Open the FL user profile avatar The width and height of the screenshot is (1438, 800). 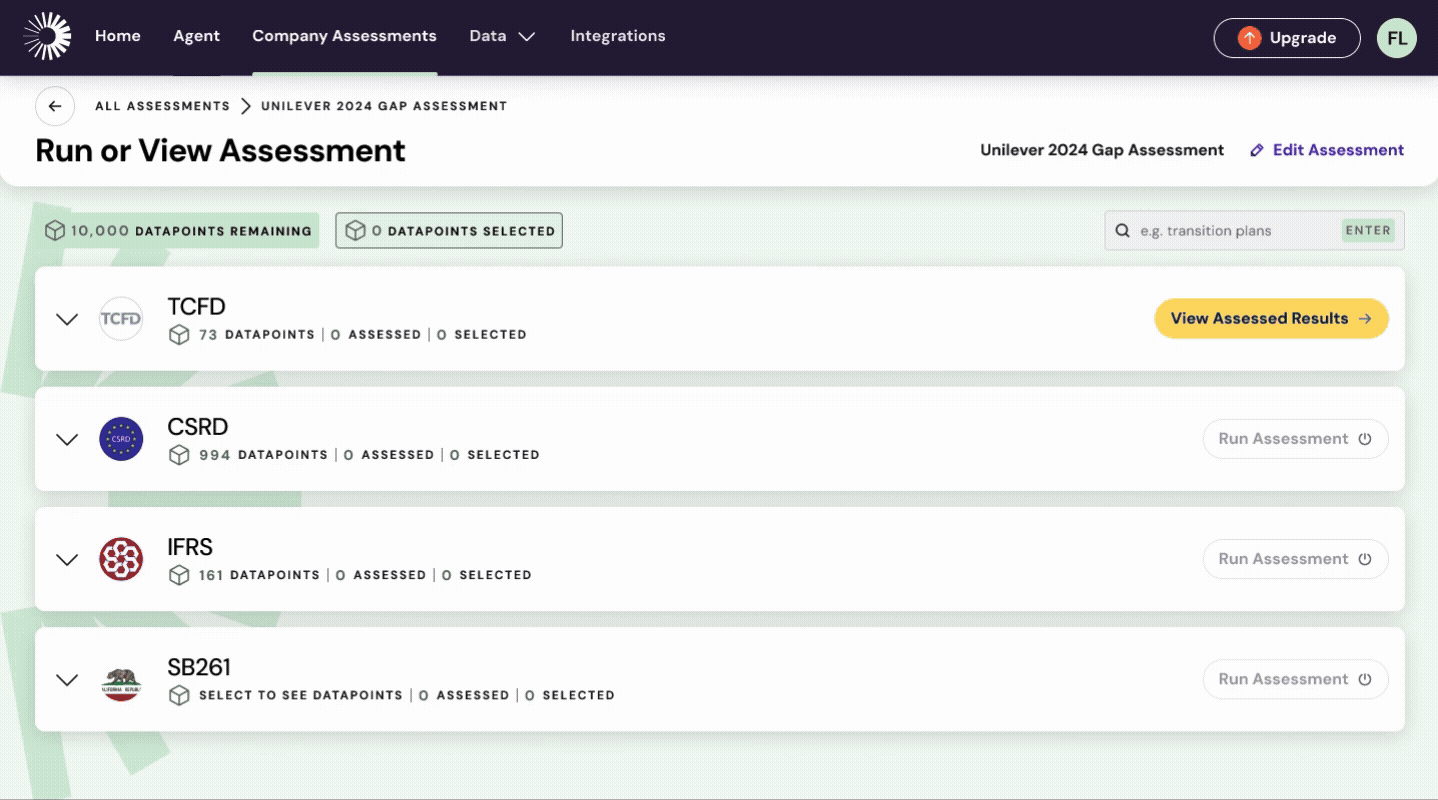(x=1396, y=38)
